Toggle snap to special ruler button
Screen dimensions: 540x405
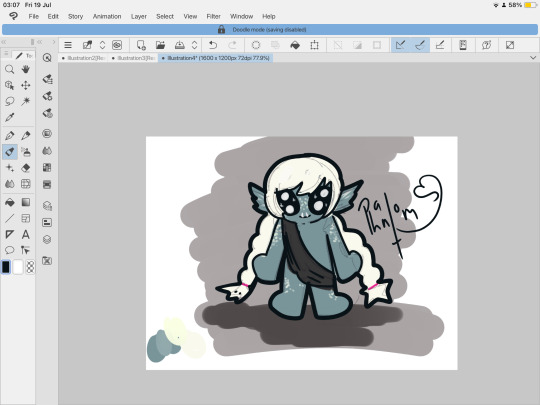[x=420, y=45]
